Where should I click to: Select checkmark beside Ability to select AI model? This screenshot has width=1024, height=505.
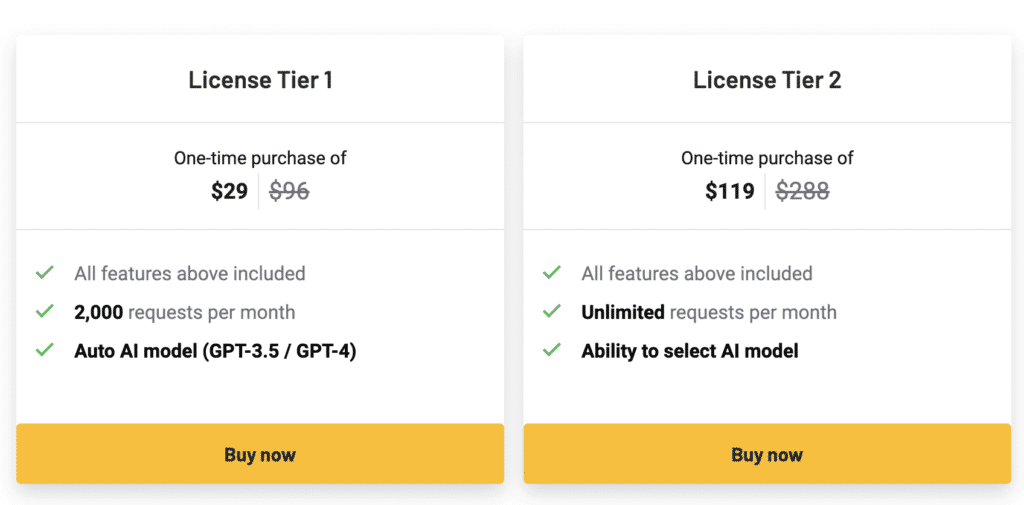(552, 351)
